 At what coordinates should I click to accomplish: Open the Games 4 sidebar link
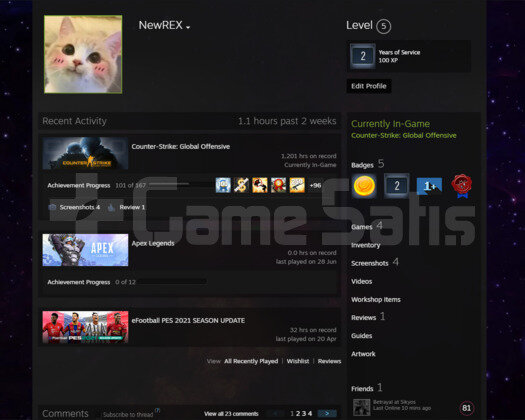pos(367,226)
